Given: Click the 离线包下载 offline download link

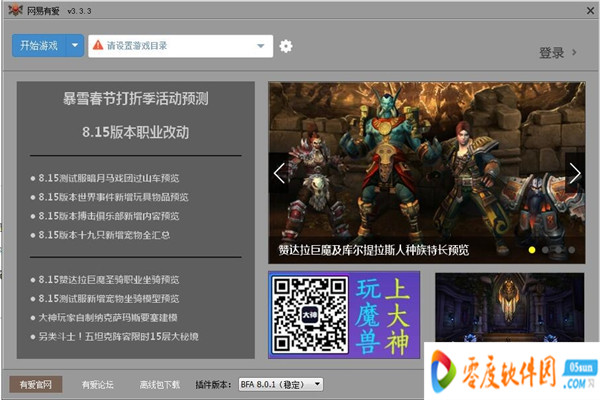Looking at the screenshot, I should [160, 385].
